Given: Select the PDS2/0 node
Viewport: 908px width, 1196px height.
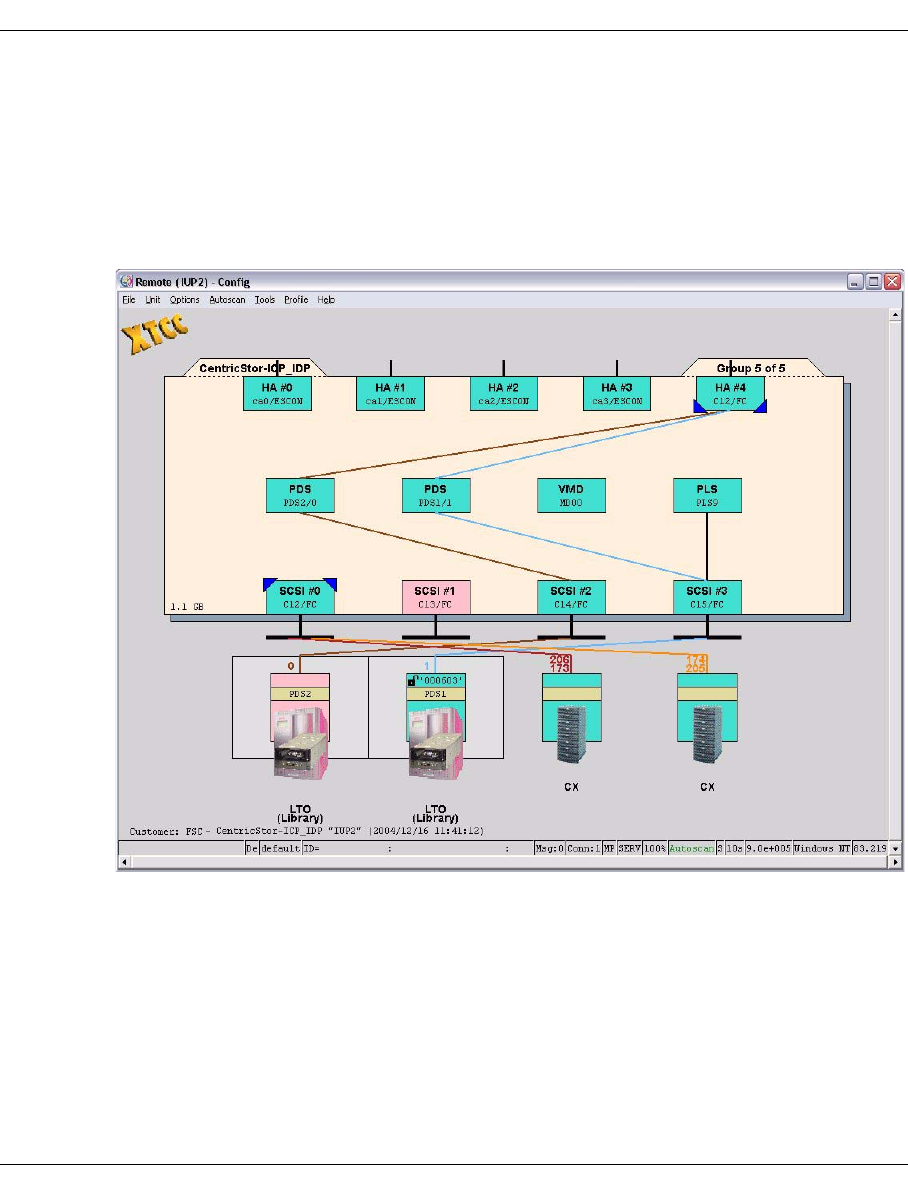Looking at the screenshot, I should pyautogui.click(x=300, y=495).
